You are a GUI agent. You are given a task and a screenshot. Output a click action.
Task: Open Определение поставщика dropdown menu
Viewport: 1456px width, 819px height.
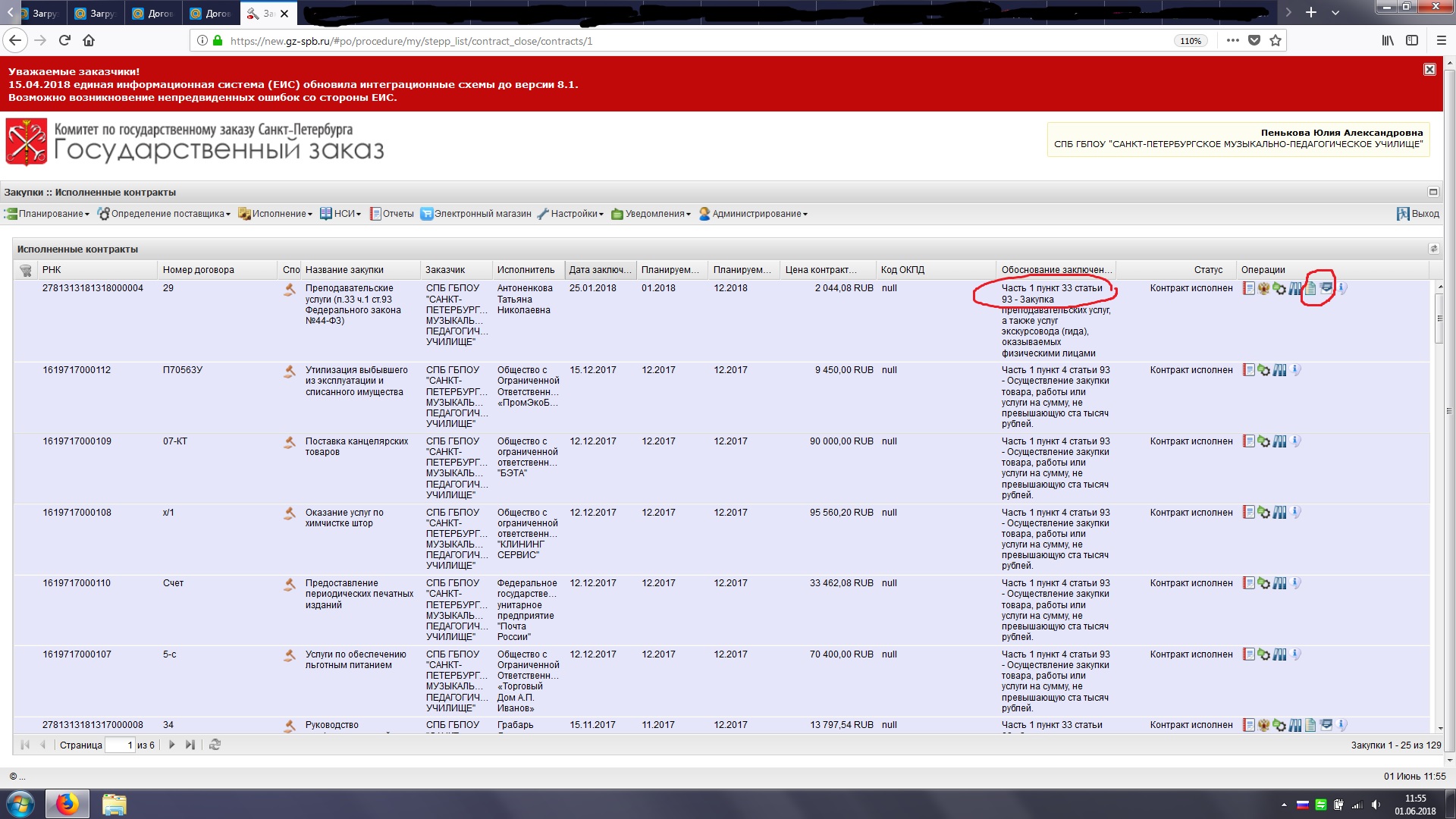click(164, 214)
